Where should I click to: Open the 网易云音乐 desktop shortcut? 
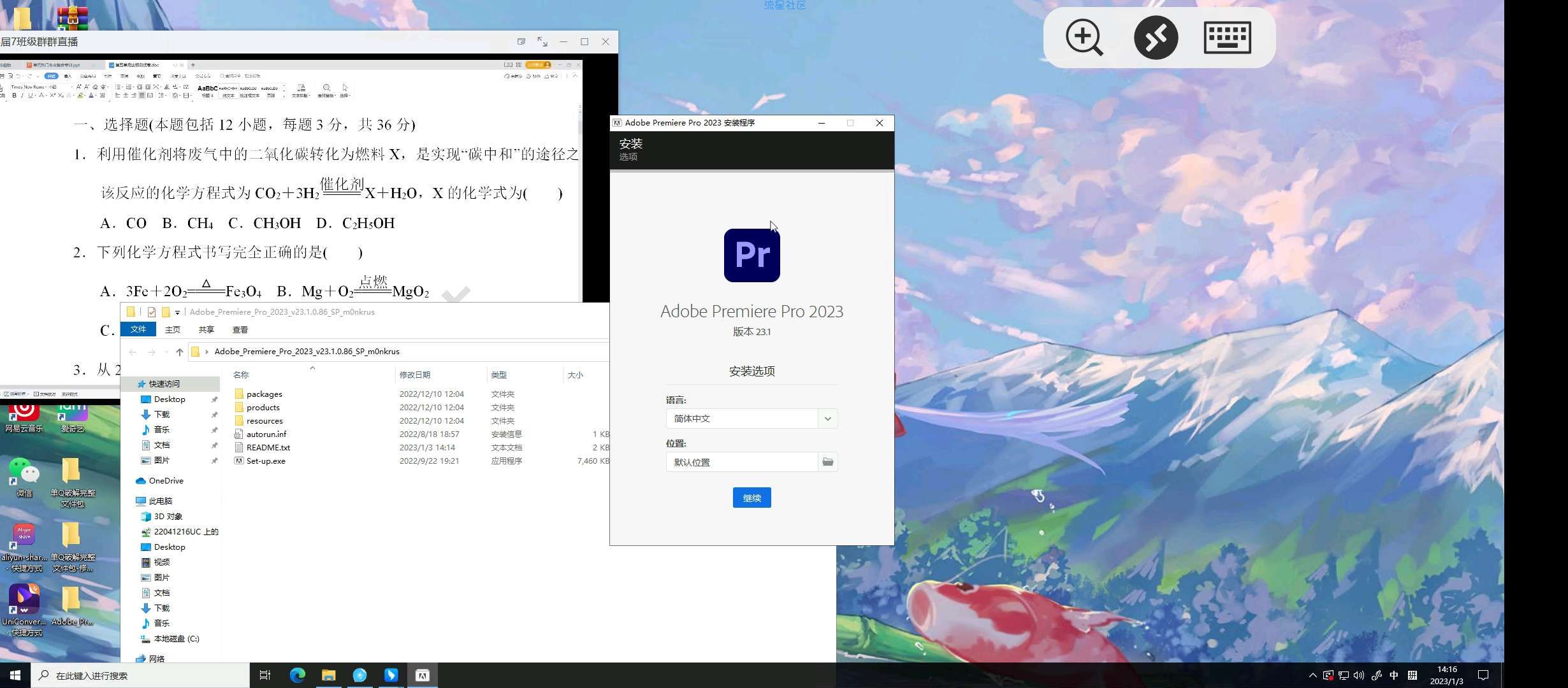click(24, 417)
